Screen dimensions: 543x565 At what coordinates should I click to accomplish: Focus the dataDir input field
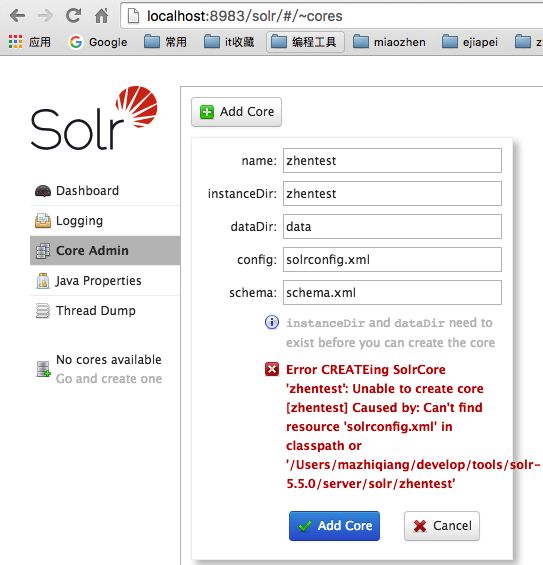point(392,227)
